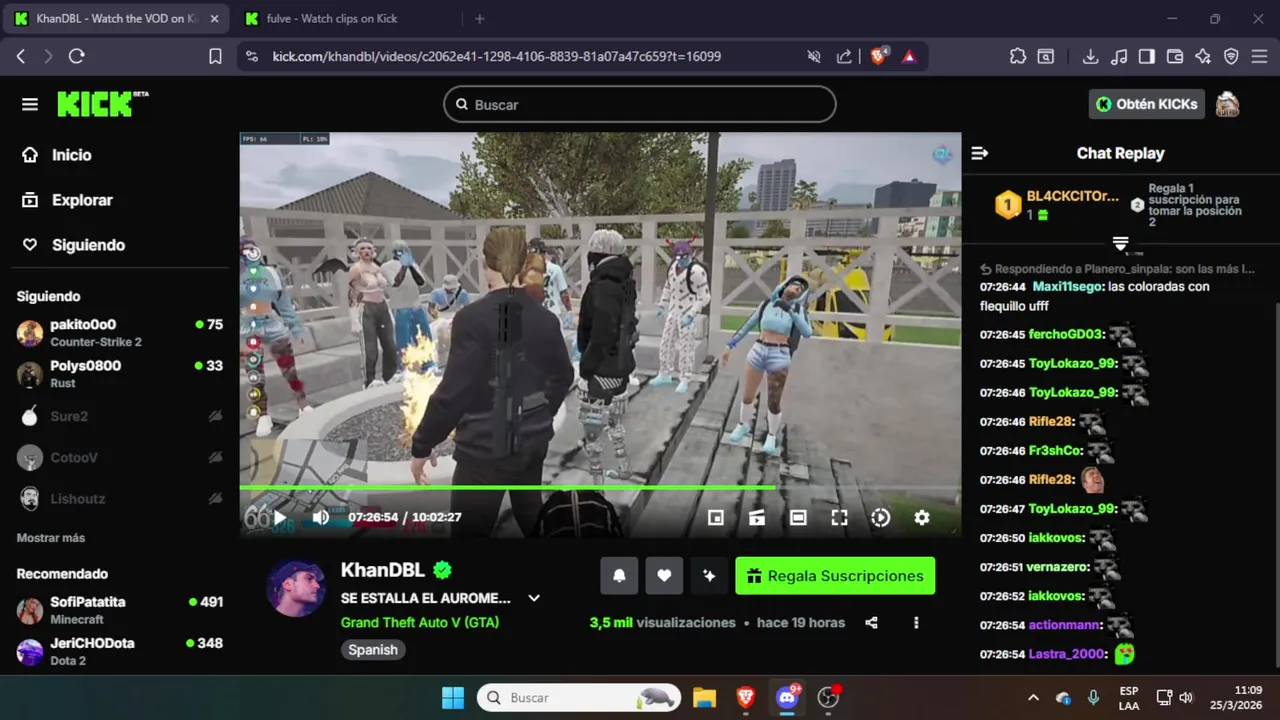Viewport: 1280px width, 720px height.
Task: Open browser extensions puzzle icon
Action: [x=1018, y=57]
